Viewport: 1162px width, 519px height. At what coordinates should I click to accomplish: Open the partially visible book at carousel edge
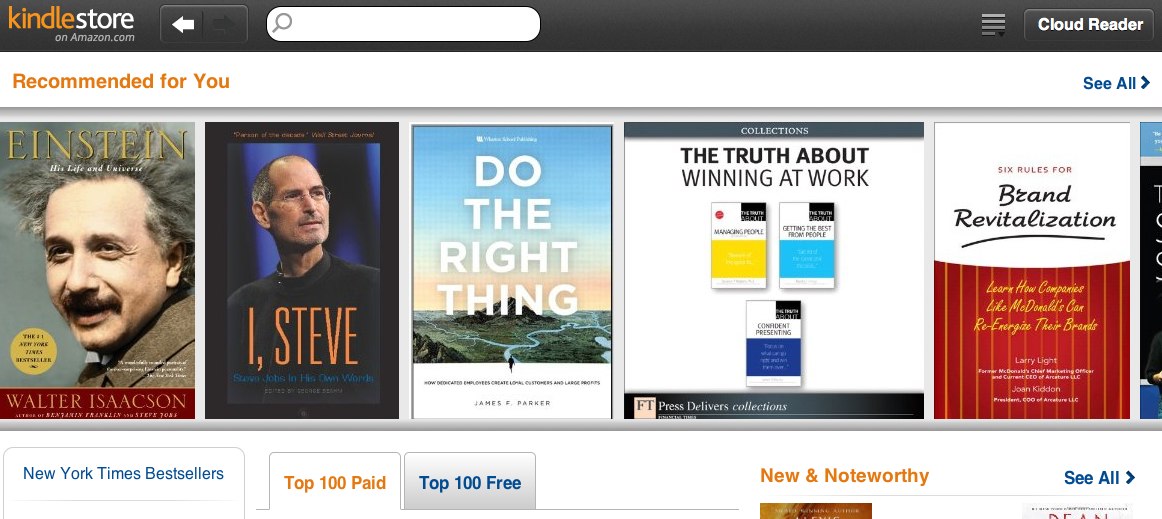click(x=1151, y=271)
